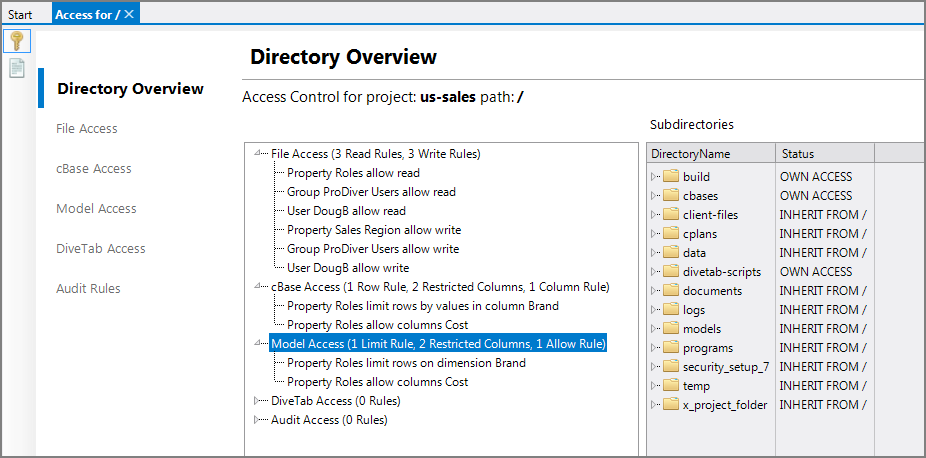
Task: Select Model Access summary node
Action: point(438,344)
